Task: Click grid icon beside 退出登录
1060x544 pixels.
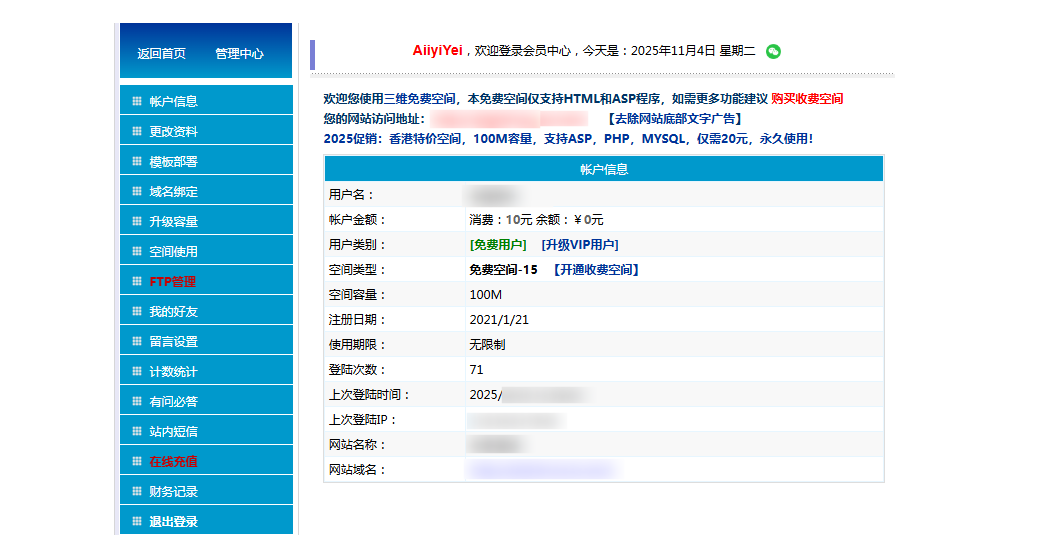Action: tap(136, 521)
